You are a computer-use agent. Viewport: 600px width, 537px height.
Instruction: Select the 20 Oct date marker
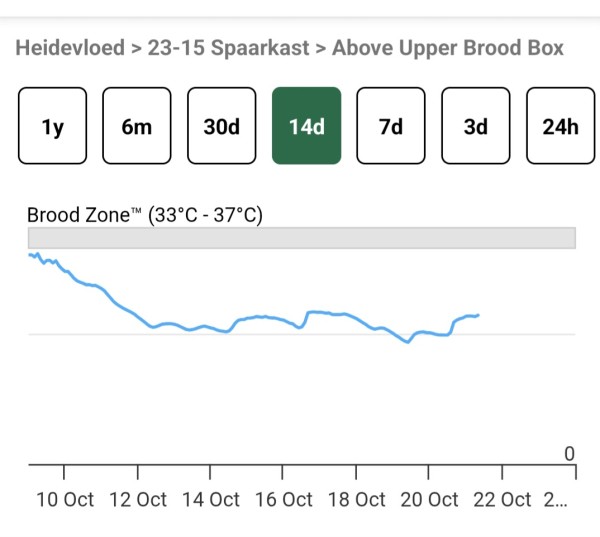tap(430, 500)
